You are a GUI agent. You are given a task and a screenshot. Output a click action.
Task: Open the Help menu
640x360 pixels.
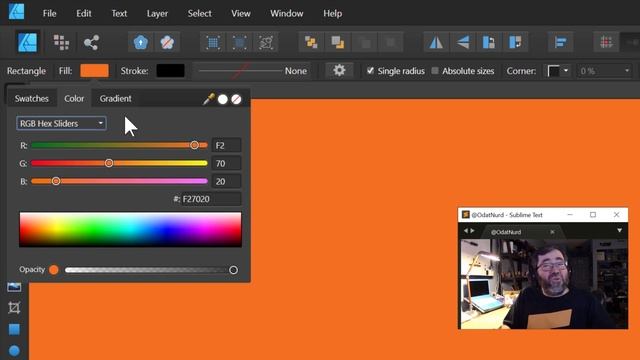click(333, 13)
